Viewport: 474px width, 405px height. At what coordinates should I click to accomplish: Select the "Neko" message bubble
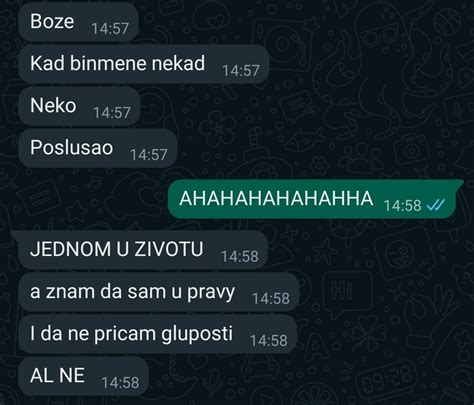tap(79, 106)
